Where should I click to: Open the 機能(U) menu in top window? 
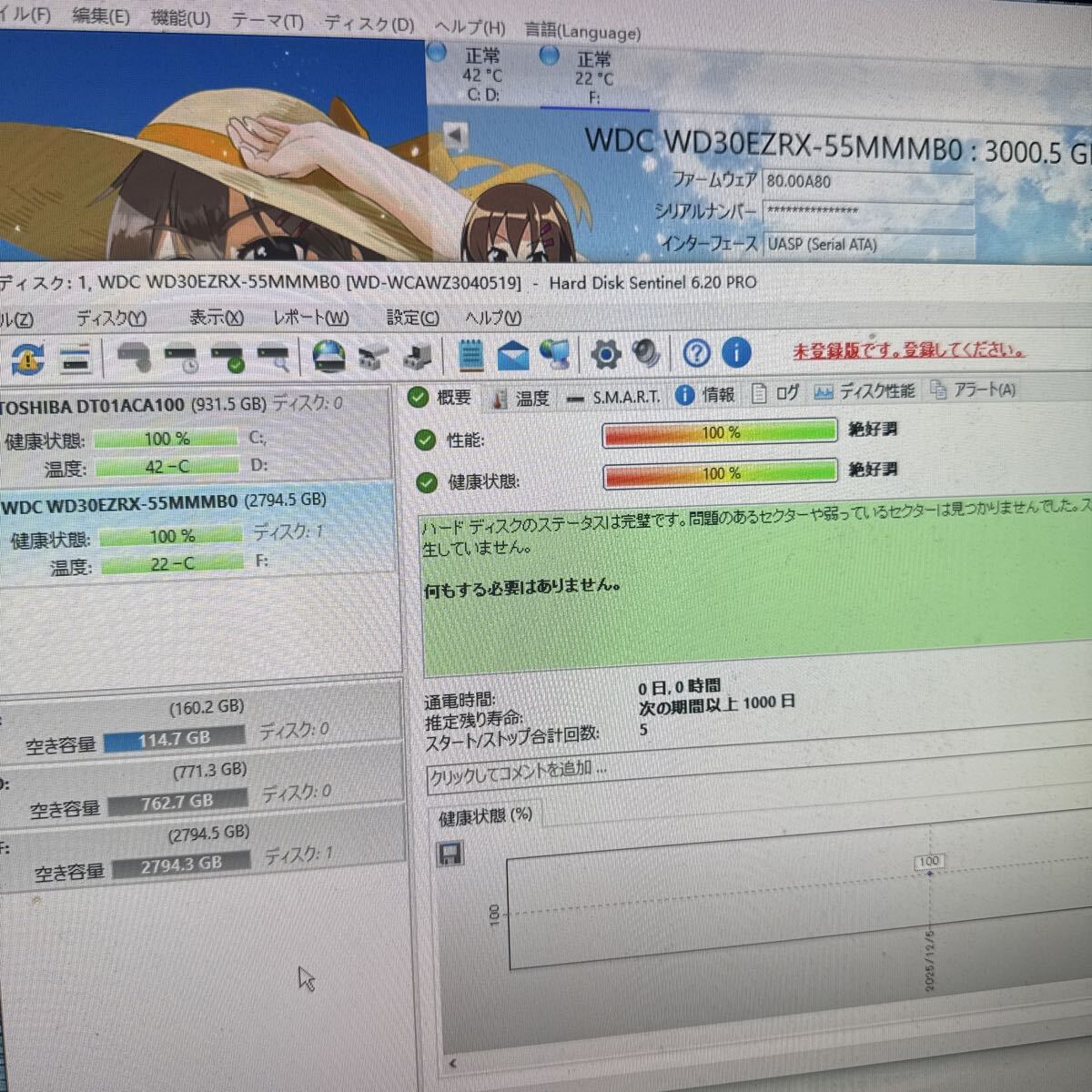(180, 18)
